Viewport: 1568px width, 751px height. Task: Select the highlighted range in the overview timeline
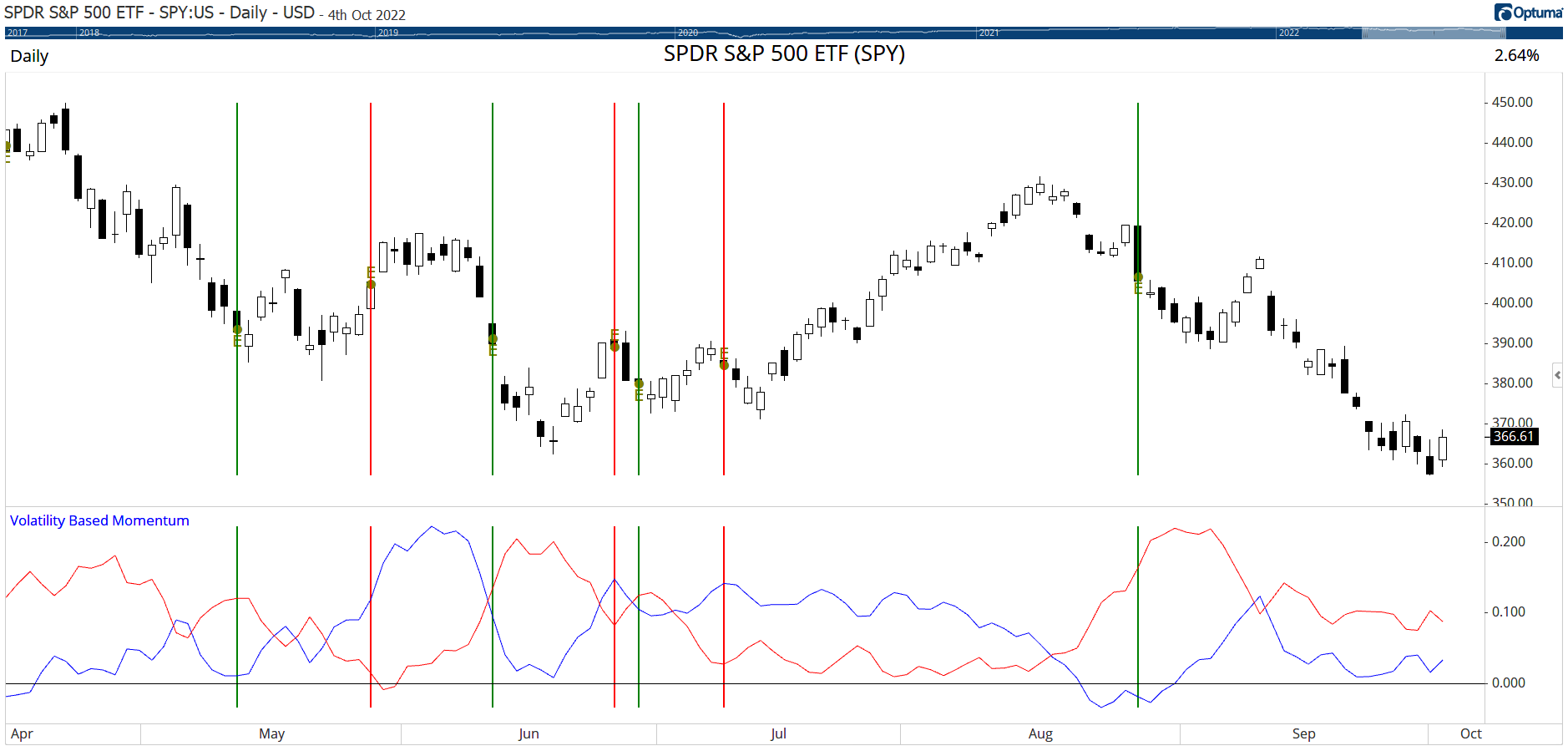(x=1434, y=33)
